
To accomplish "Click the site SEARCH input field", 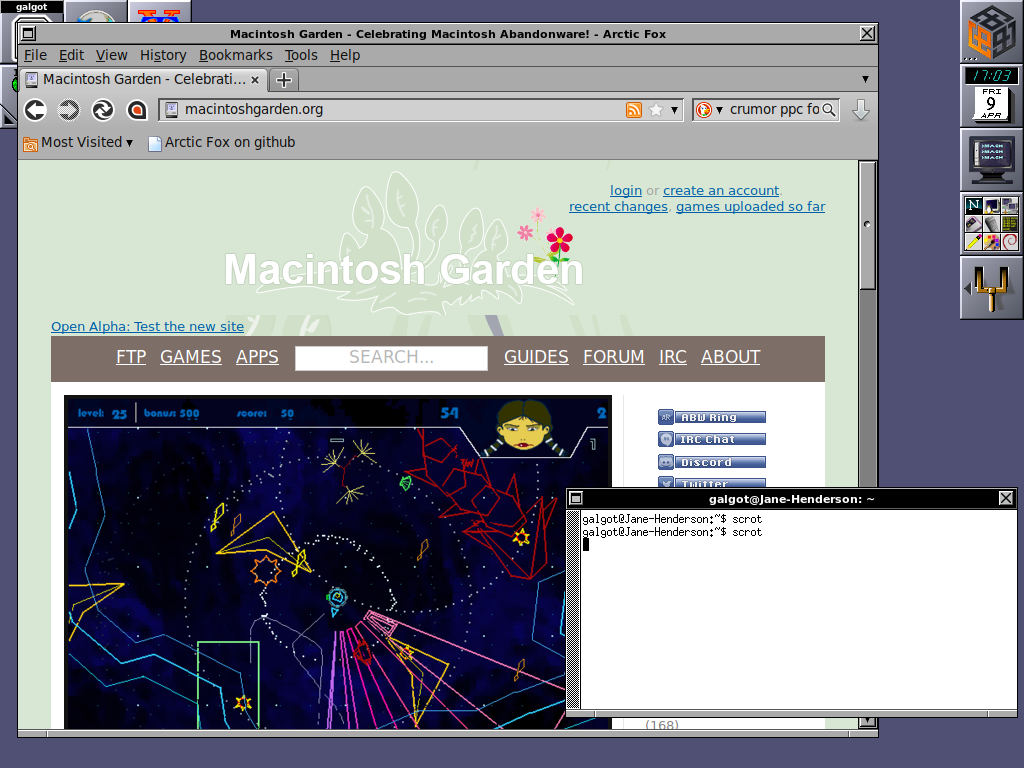I will click(391, 358).
